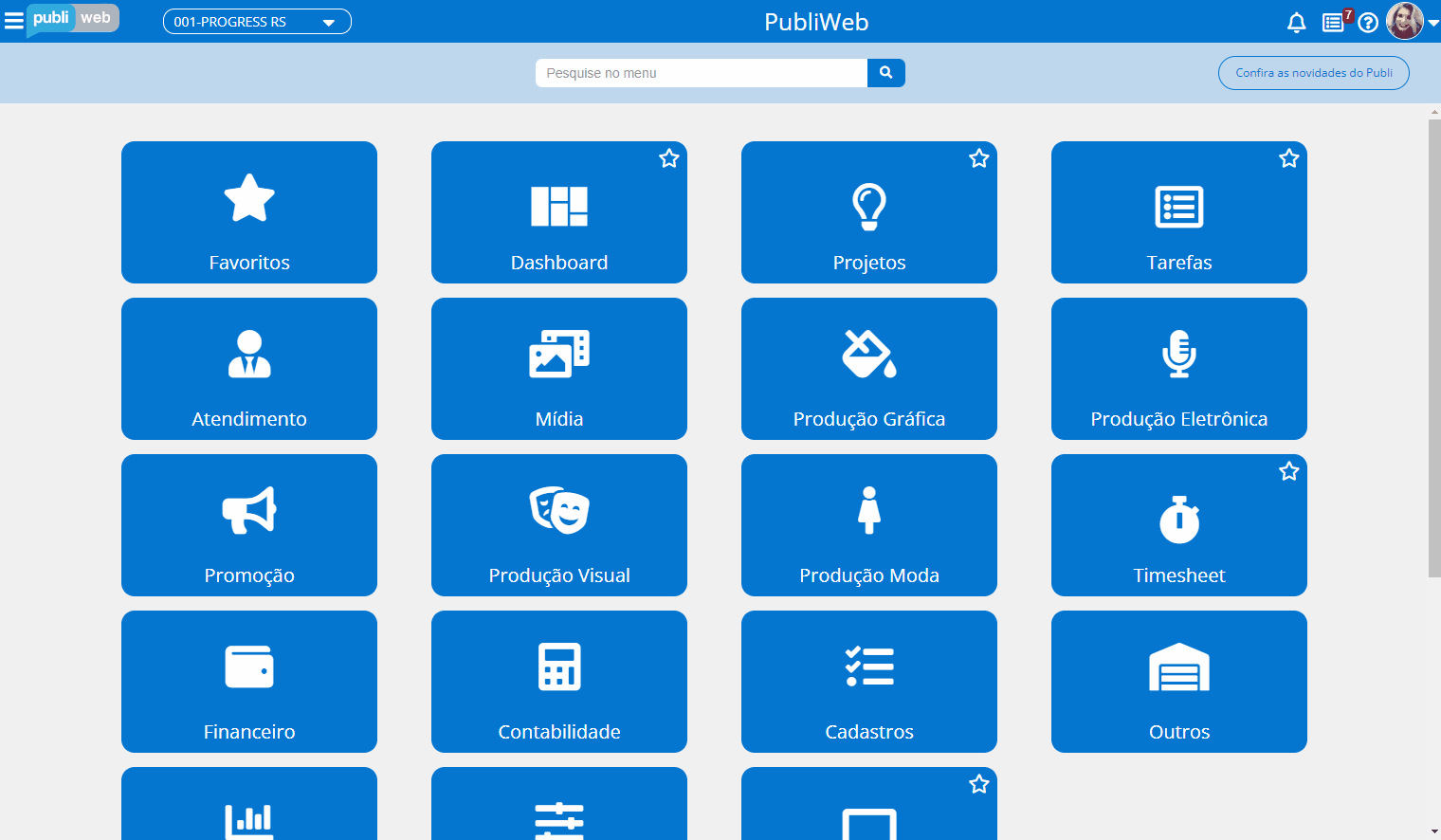Click the magnifier search button
The image size is (1441, 840).
[886, 73]
